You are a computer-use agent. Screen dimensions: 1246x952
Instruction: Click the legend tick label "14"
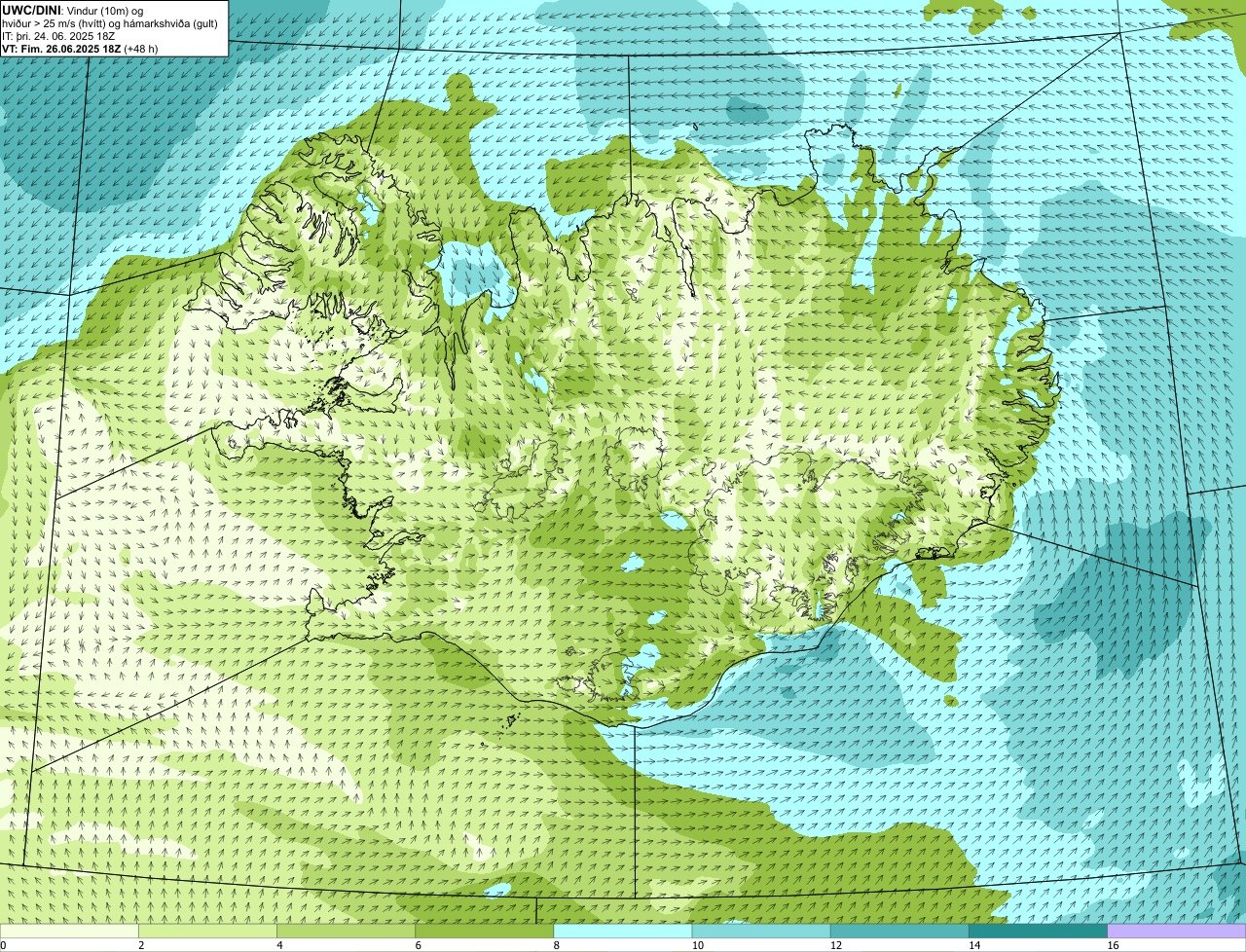[x=974, y=945]
